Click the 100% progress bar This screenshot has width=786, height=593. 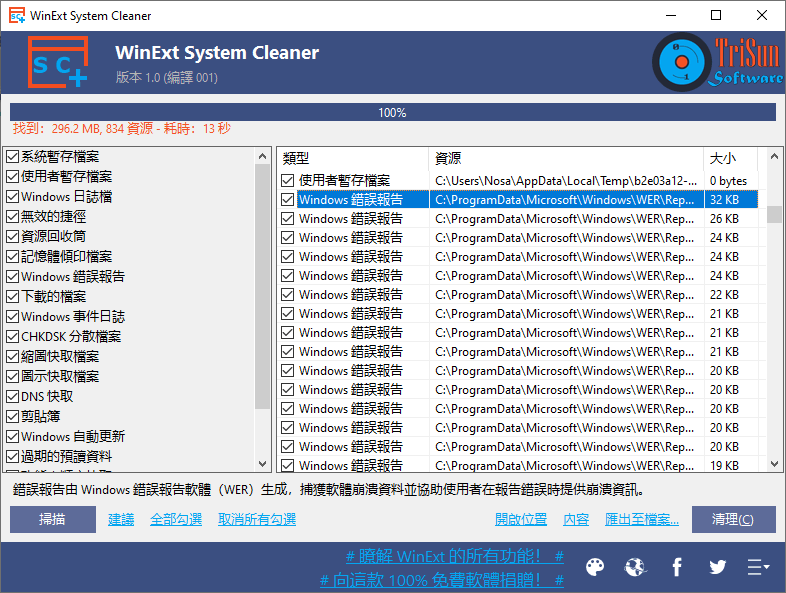pyautogui.click(x=392, y=112)
